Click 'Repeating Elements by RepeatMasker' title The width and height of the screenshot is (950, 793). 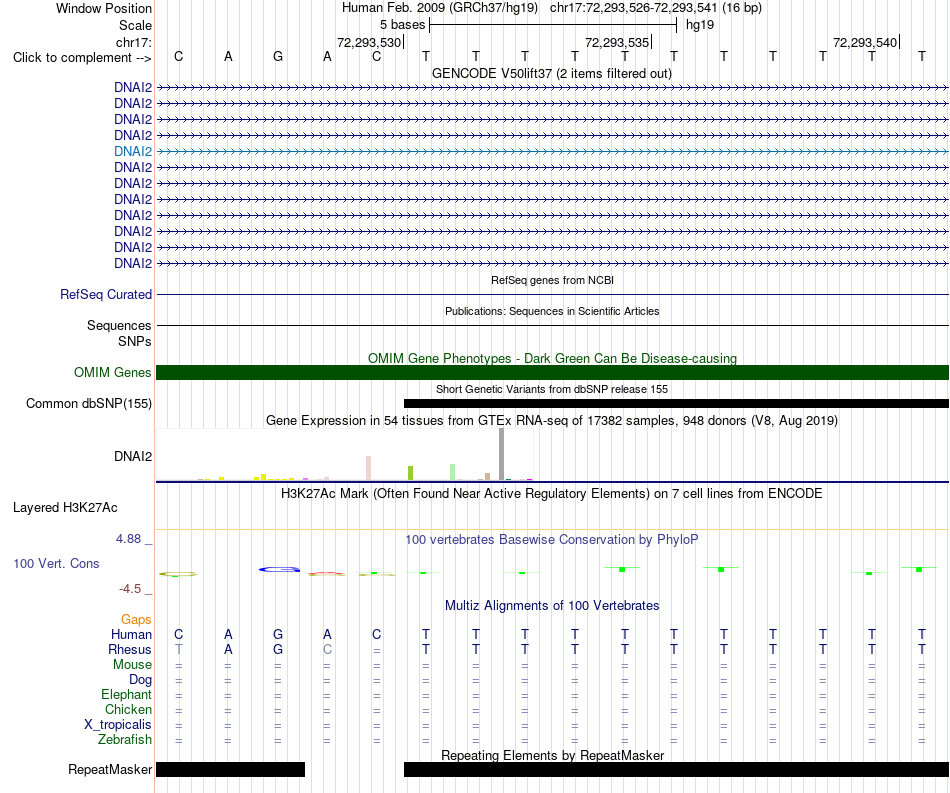point(553,755)
